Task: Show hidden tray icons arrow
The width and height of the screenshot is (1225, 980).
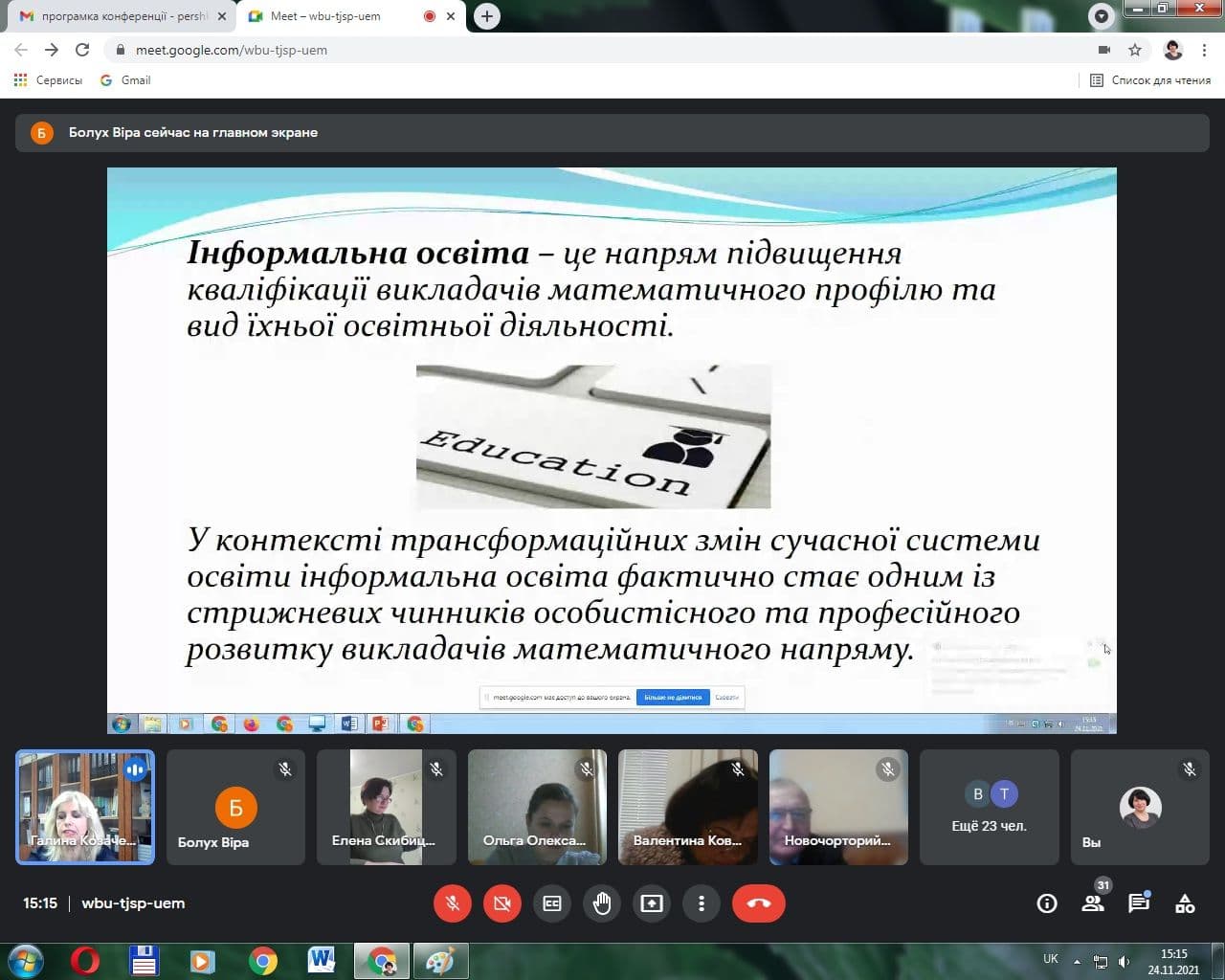Action: pos(1077,962)
